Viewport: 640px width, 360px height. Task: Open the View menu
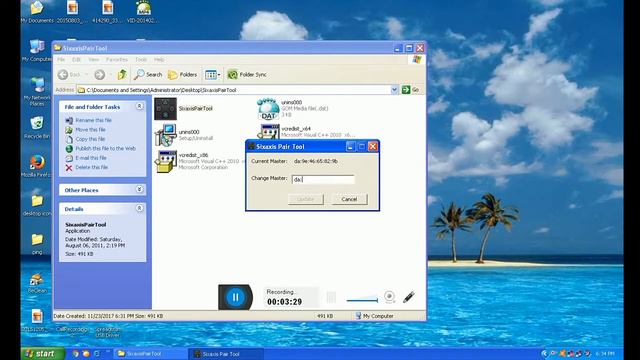(93, 60)
